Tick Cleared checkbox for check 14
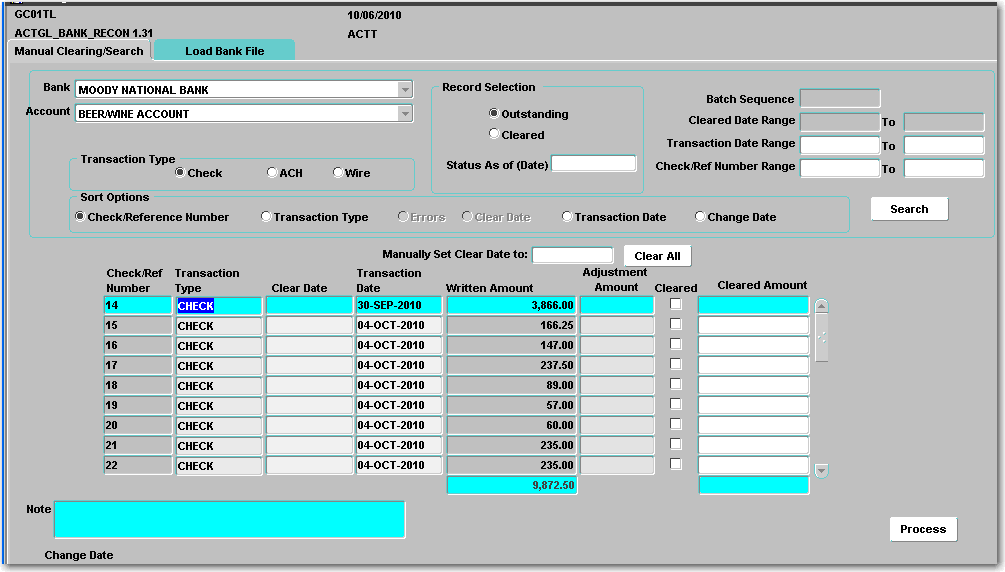1005x572 pixels. pyautogui.click(x=676, y=304)
